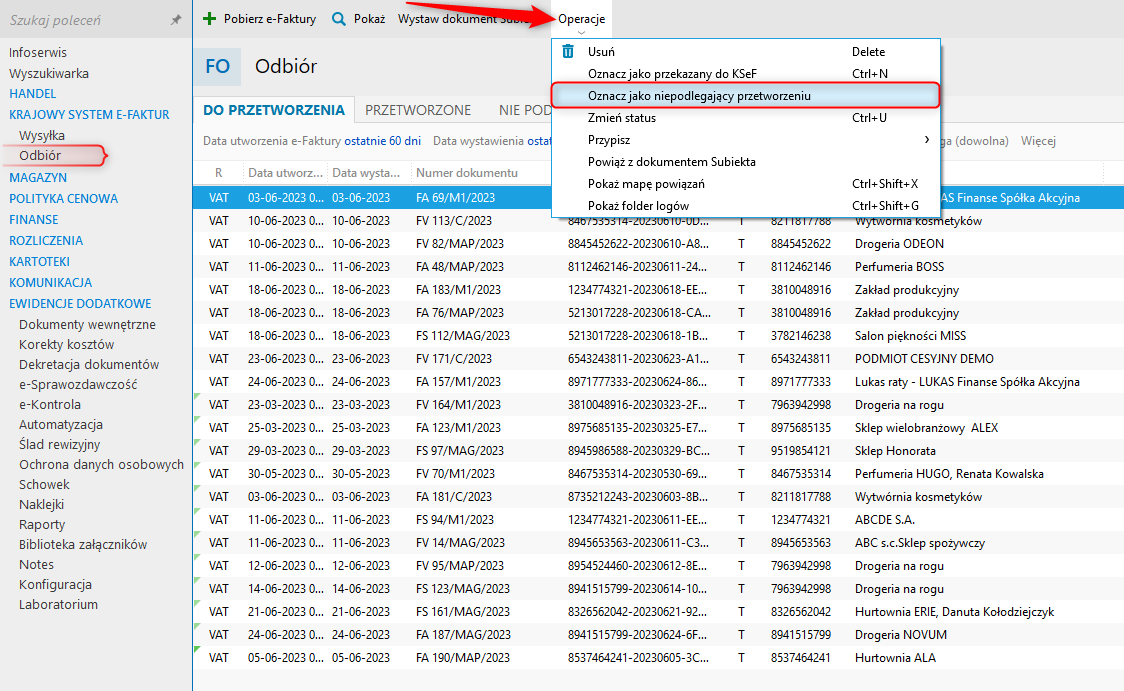Screen dimensions: 1124x691
Task: Click the trash bin Usuń icon
Action: pos(568,52)
